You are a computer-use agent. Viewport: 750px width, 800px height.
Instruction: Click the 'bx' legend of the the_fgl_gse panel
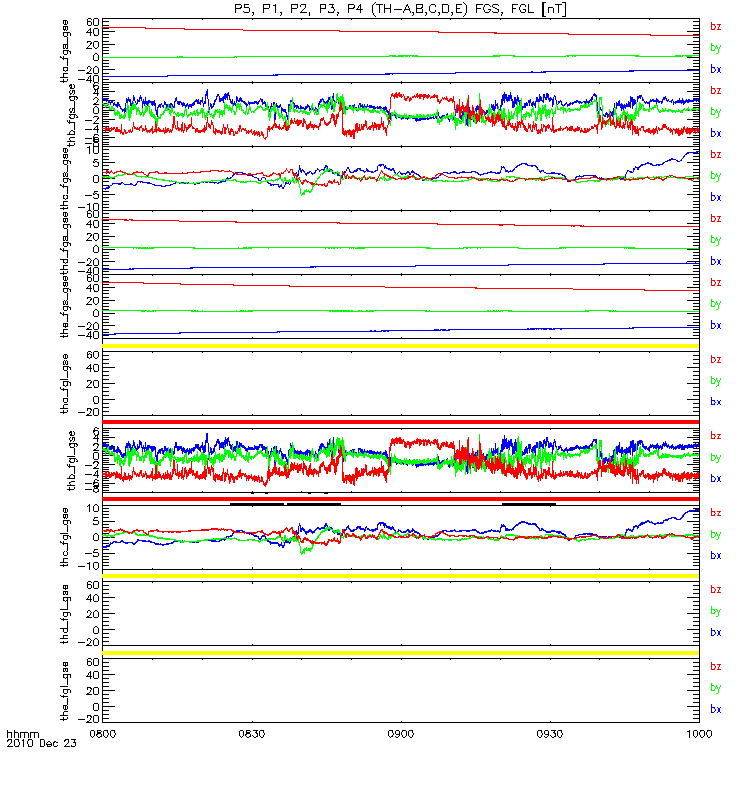click(716, 709)
